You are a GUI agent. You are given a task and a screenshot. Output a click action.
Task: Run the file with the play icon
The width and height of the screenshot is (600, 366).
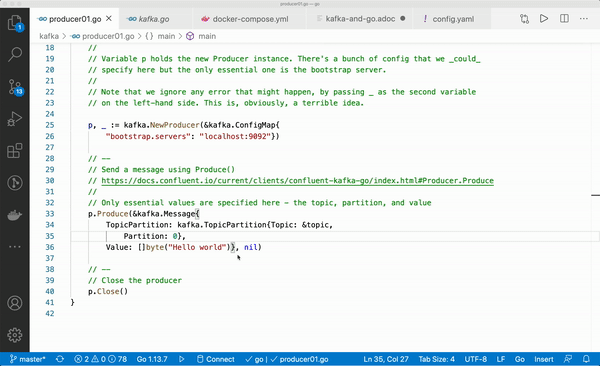pos(544,18)
